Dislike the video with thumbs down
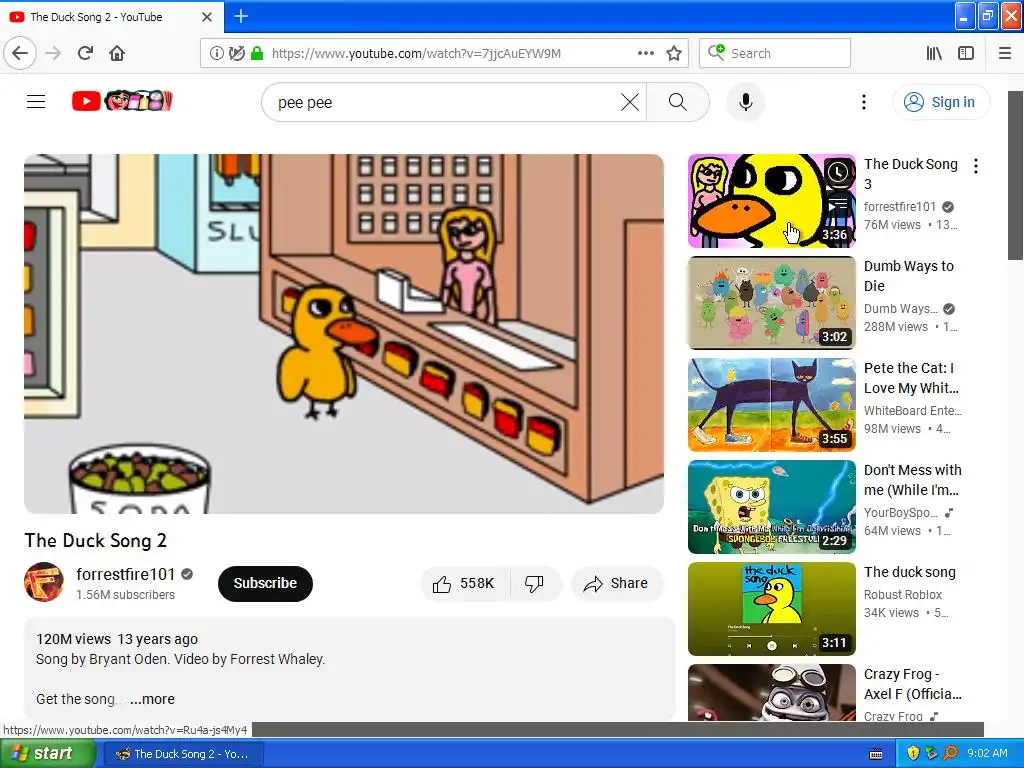Screen dimensions: 1024x768 click(x=534, y=583)
